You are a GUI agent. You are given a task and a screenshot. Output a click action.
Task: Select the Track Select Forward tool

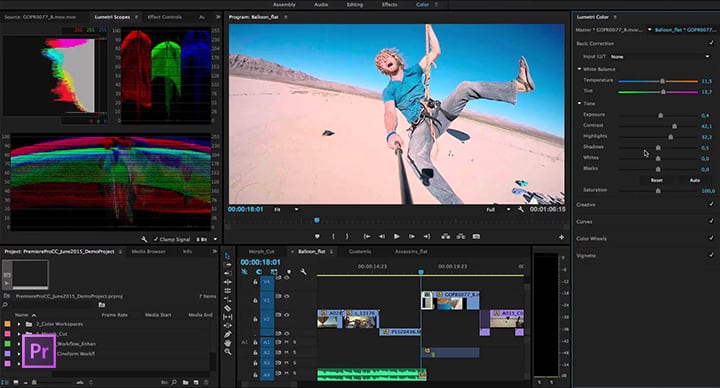coord(227,264)
